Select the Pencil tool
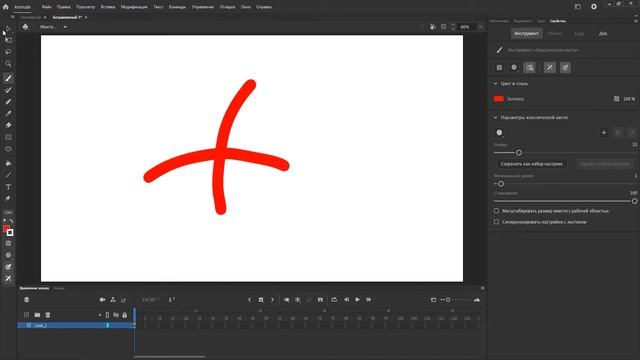Image resolution: width=640 pixels, height=360 pixels. pyautogui.click(x=8, y=102)
